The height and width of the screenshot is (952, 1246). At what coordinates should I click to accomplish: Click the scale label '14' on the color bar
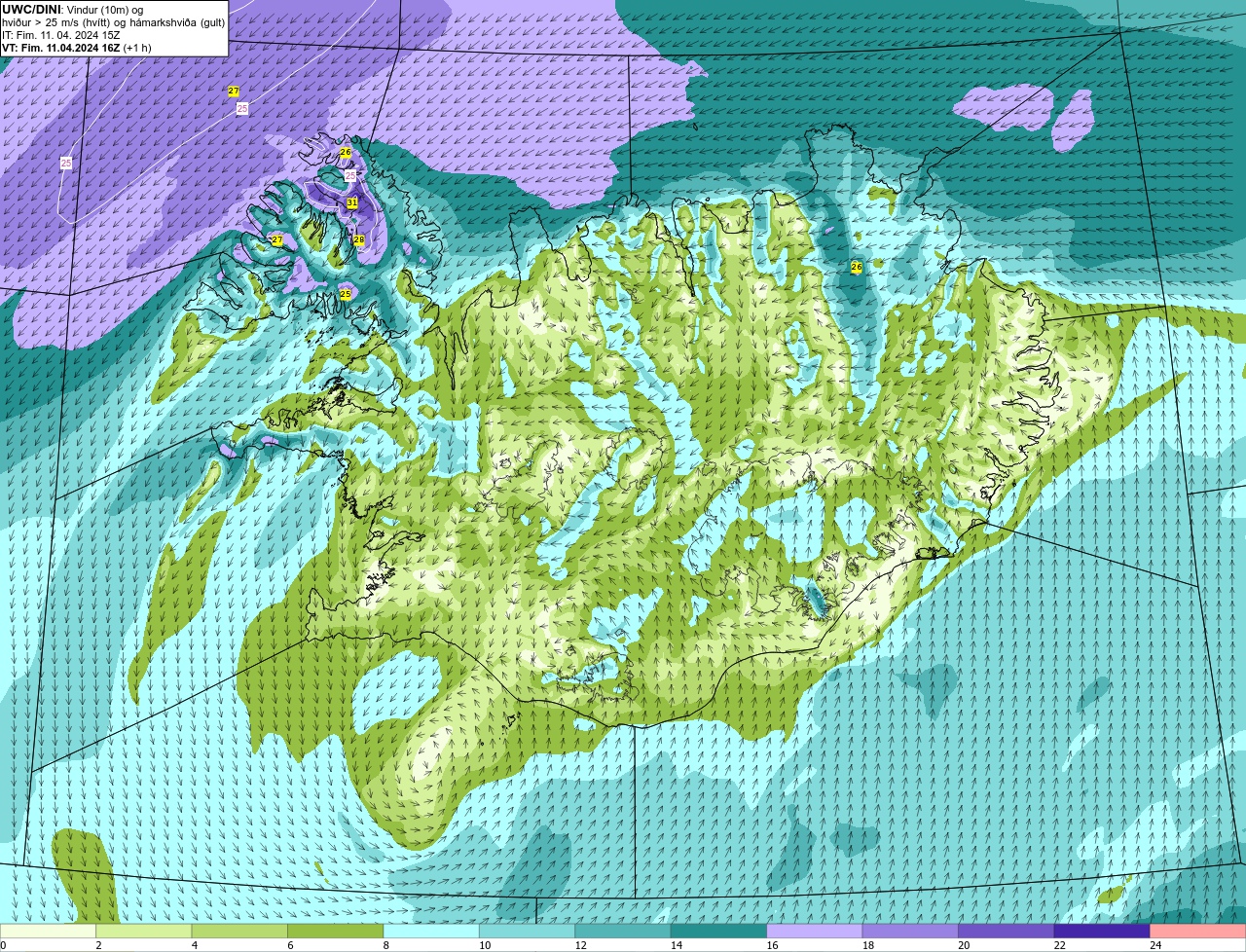676,945
